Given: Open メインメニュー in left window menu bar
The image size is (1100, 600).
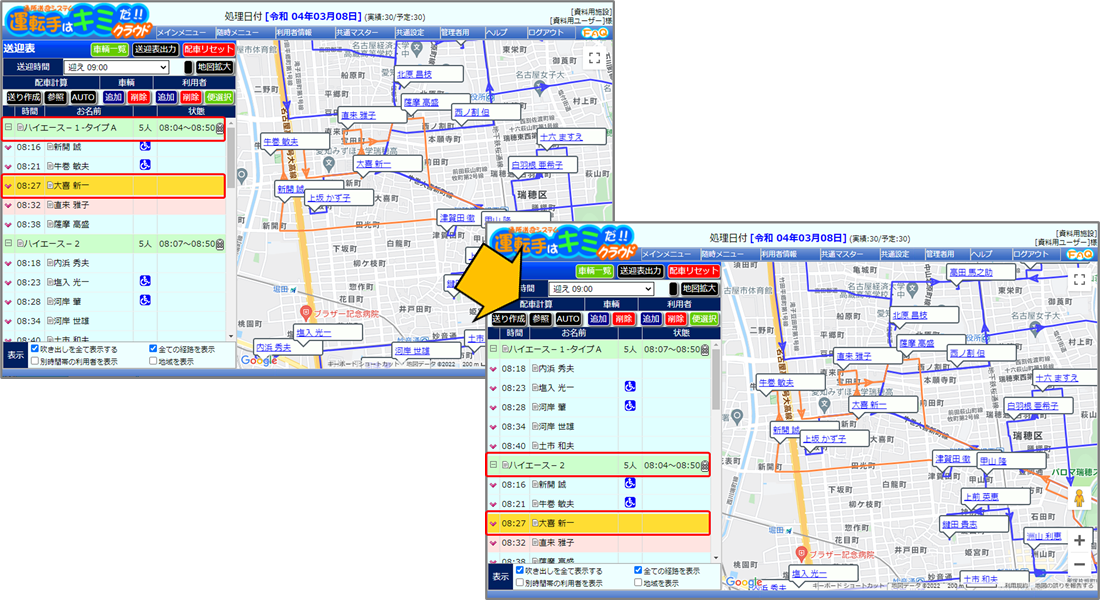Looking at the screenshot, I should click(181, 32).
